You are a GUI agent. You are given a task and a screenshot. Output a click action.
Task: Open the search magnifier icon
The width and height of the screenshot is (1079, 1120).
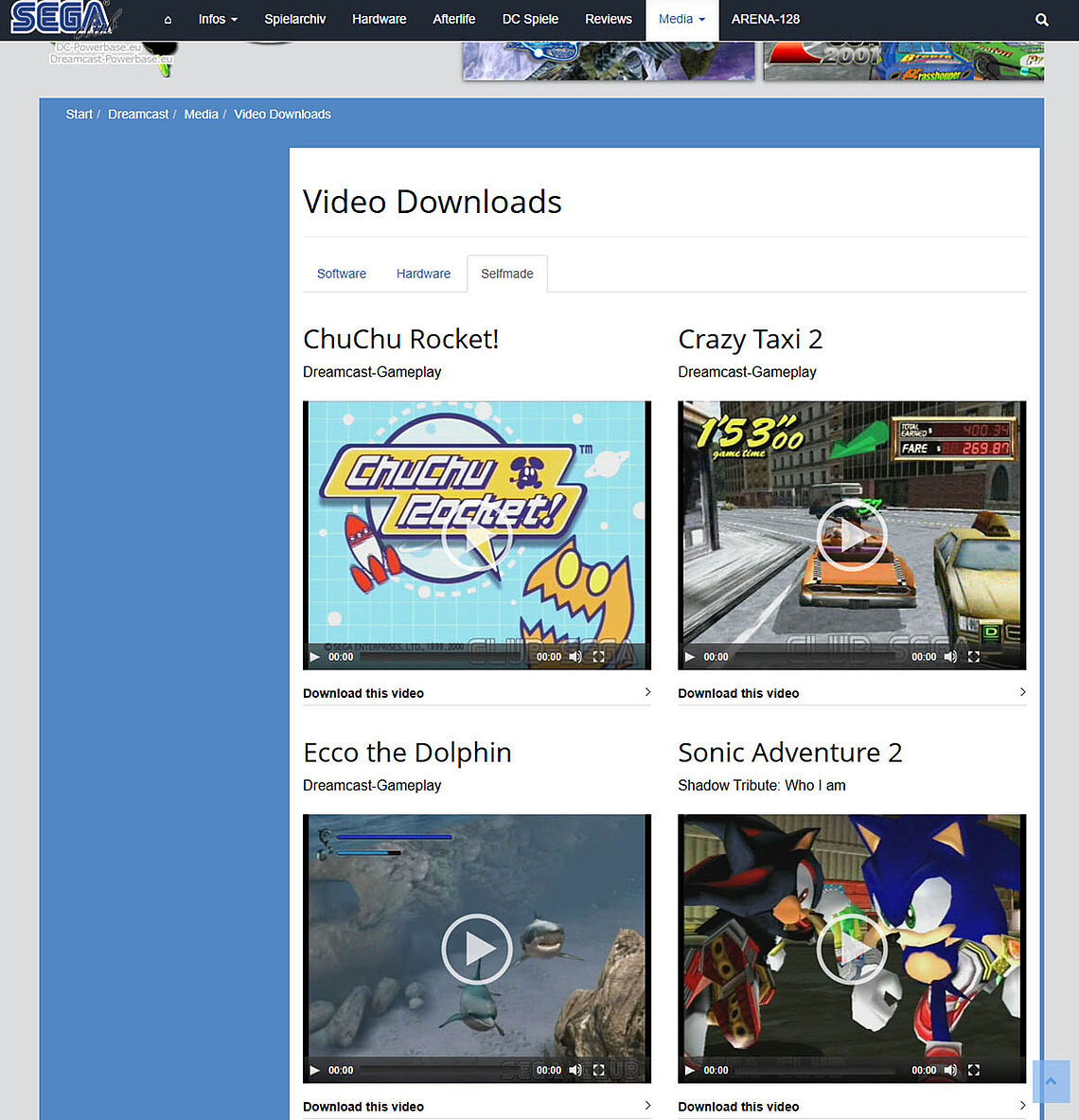[x=1042, y=20]
